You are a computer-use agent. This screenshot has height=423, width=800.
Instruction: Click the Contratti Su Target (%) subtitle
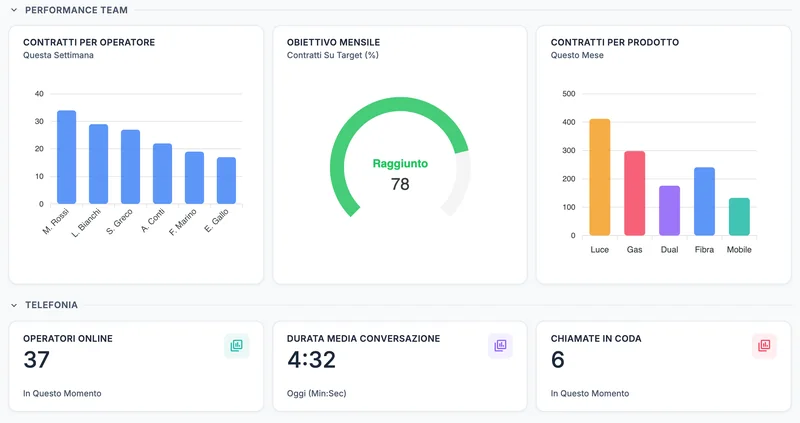pos(333,55)
